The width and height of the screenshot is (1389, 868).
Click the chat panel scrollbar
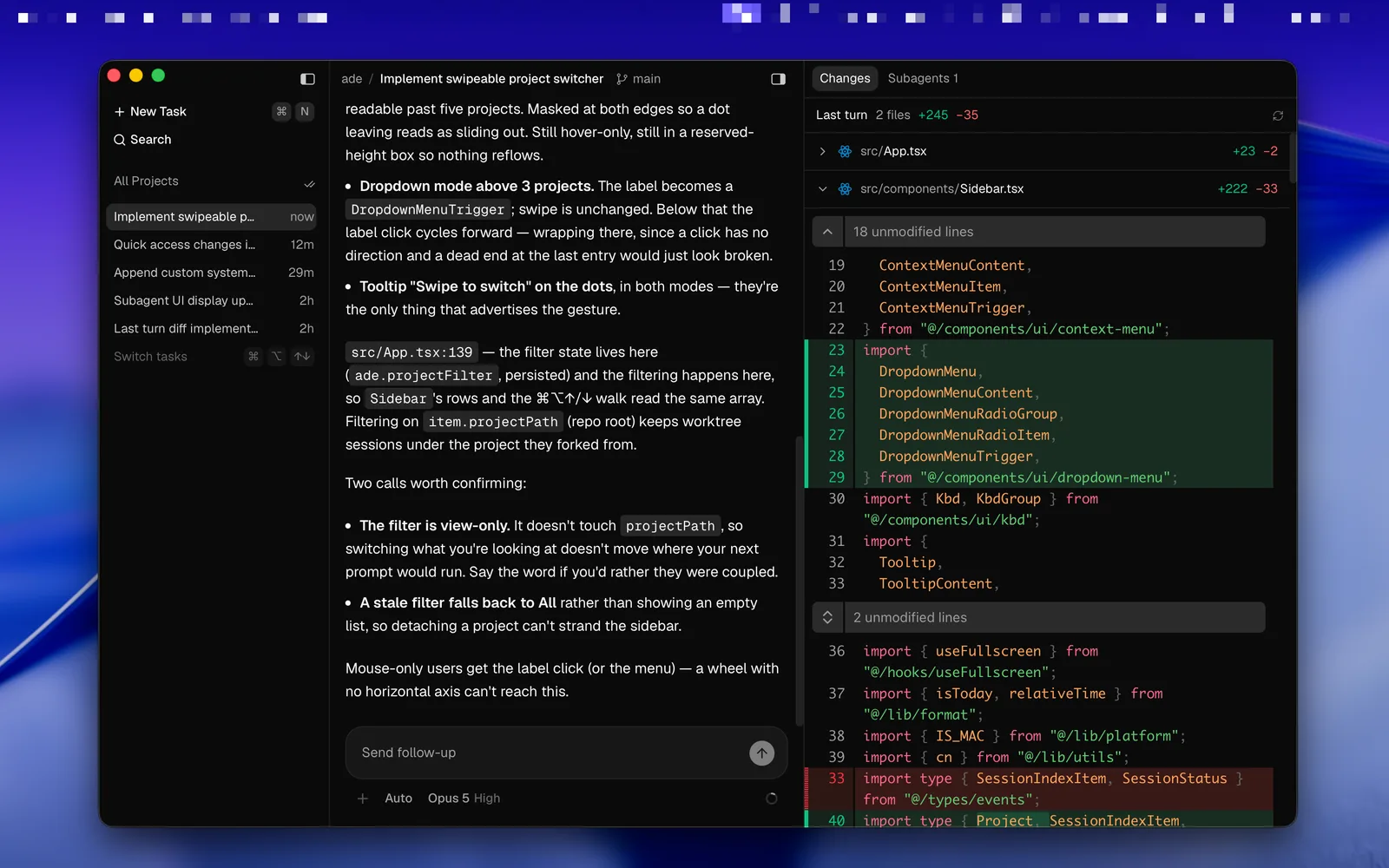point(799,580)
